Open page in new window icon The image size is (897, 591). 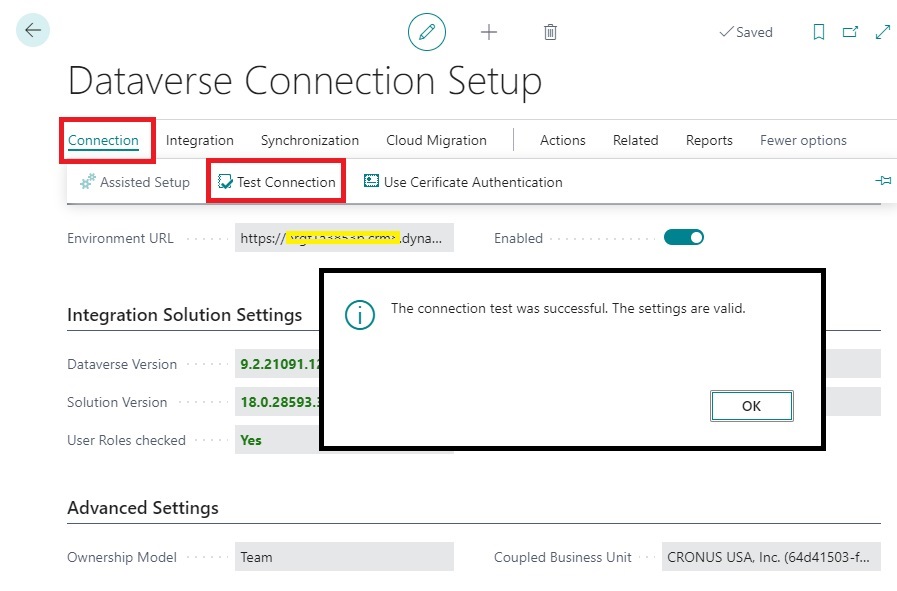[x=851, y=32]
